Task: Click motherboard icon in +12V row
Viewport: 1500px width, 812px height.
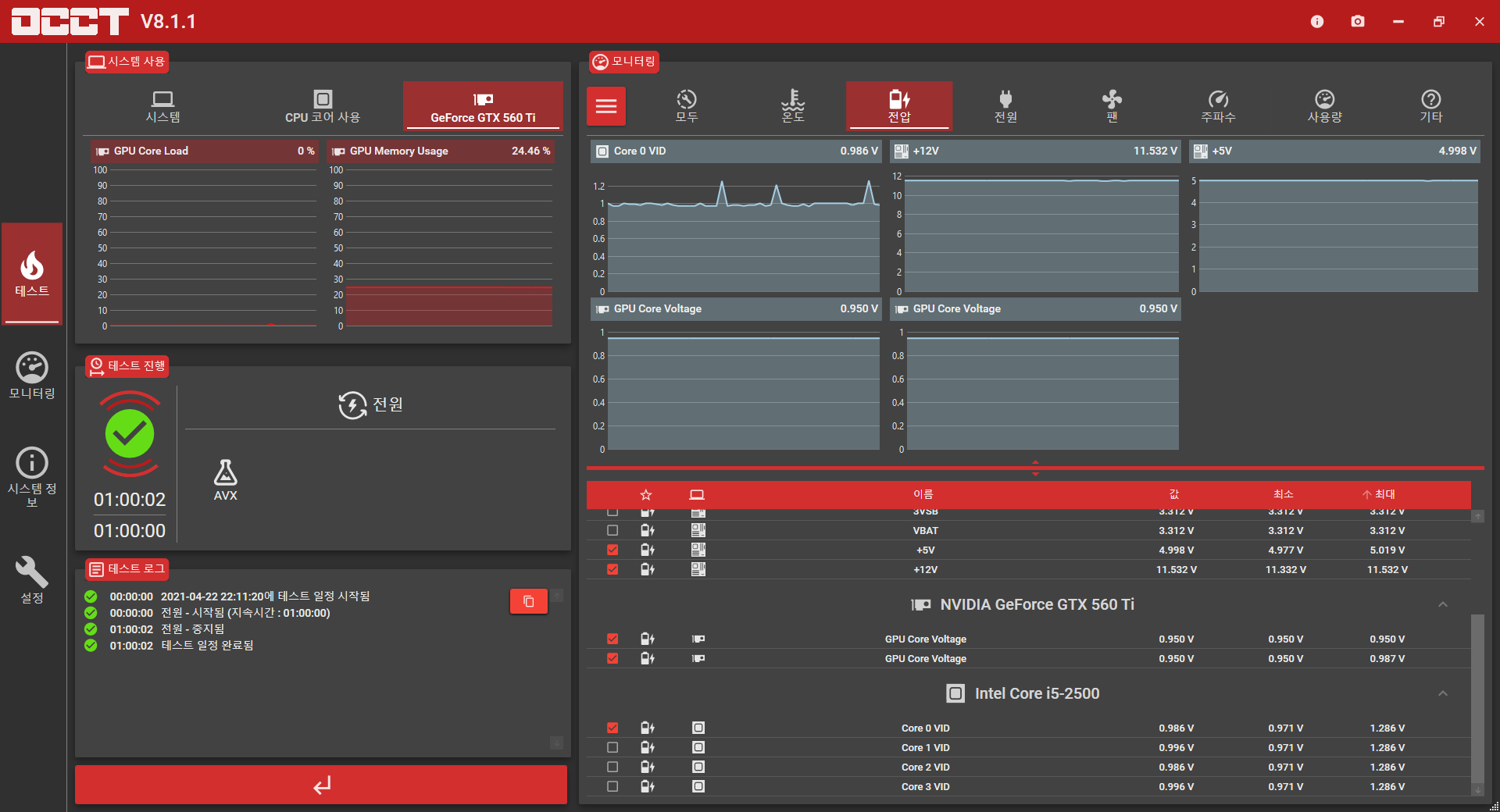Action: tap(698, 569)
